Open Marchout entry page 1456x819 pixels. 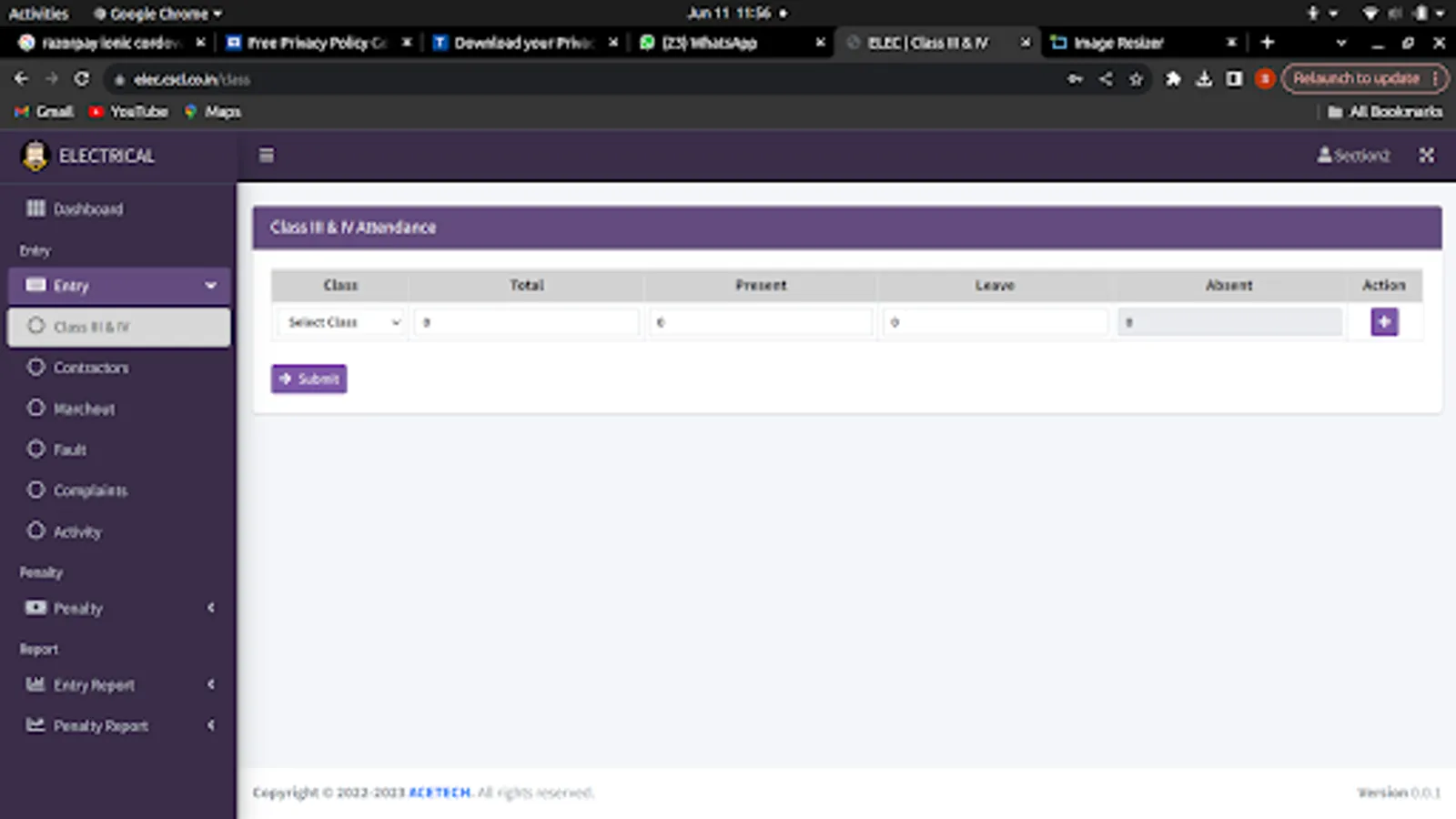click(x=118, y=409)
